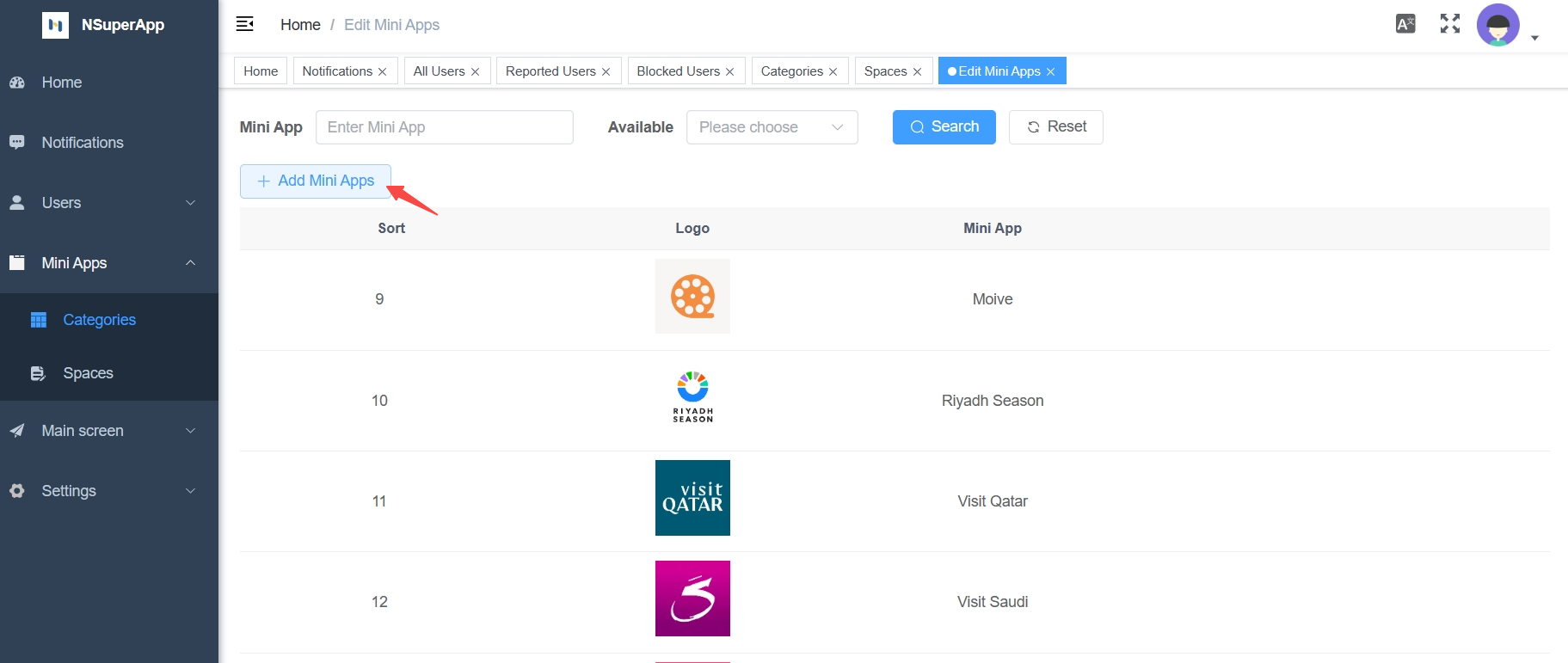Screen dimensions: 1568x663
Task: Click the Reset button
Action: point(1055,127)
